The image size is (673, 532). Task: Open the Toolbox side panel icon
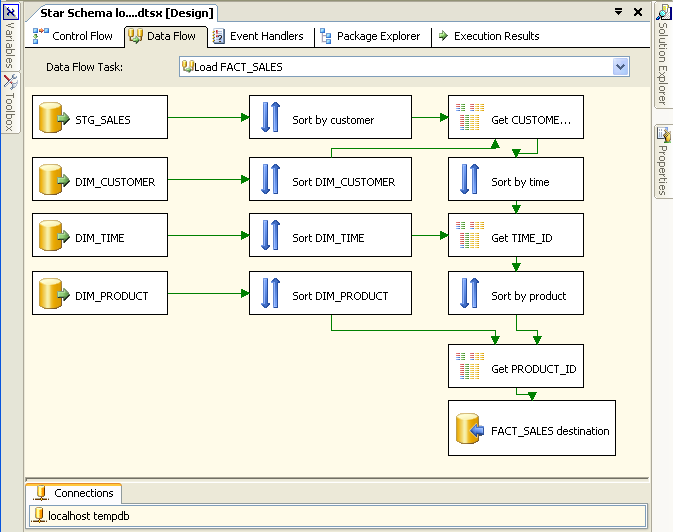[x=10, y=82]
